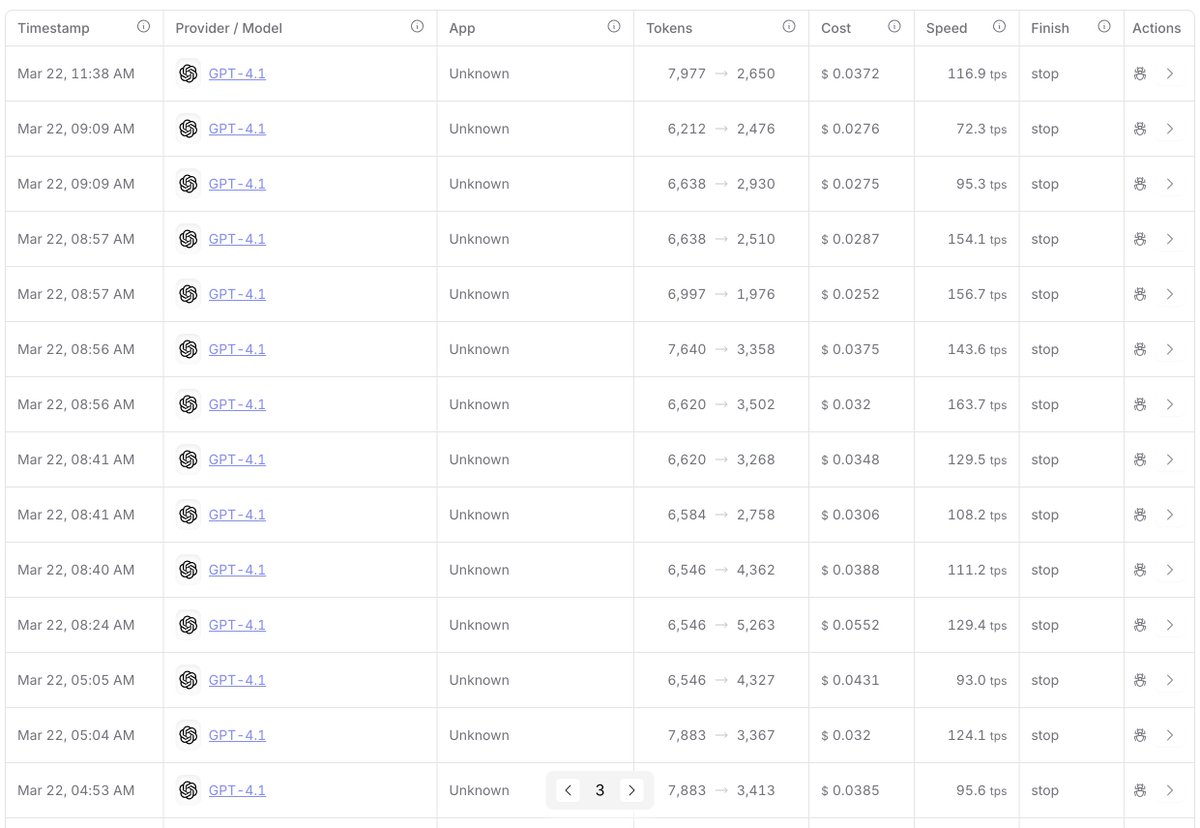Open debug bug icon for the $0.0287 row
The height and width of the screenshot is (828, 1200).
click(x=1139, y=238)
